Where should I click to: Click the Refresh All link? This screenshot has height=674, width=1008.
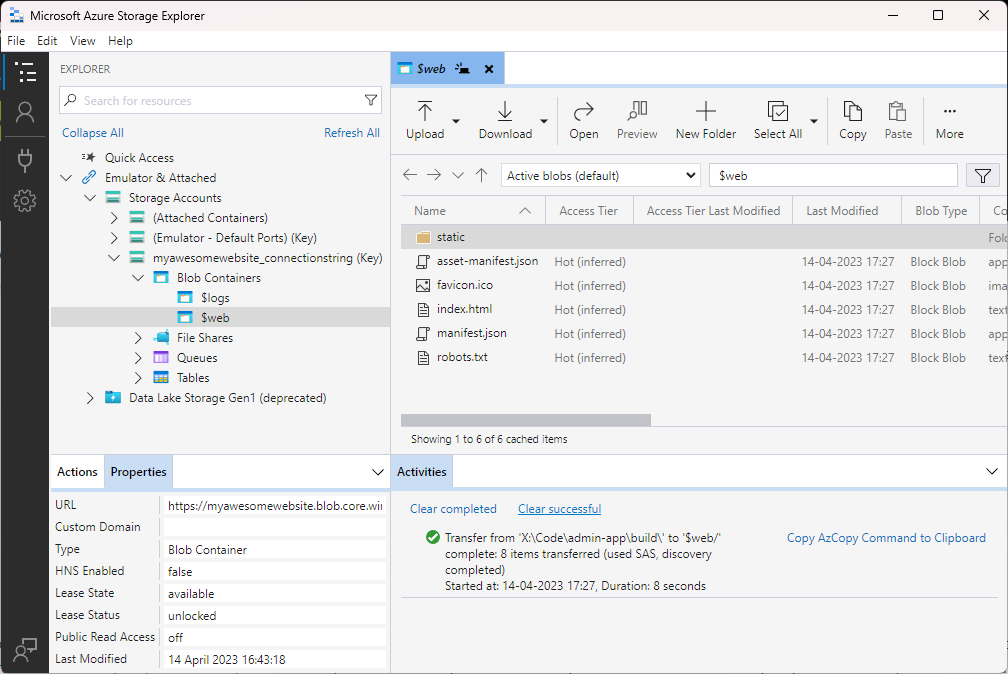[x=352, y=132]
